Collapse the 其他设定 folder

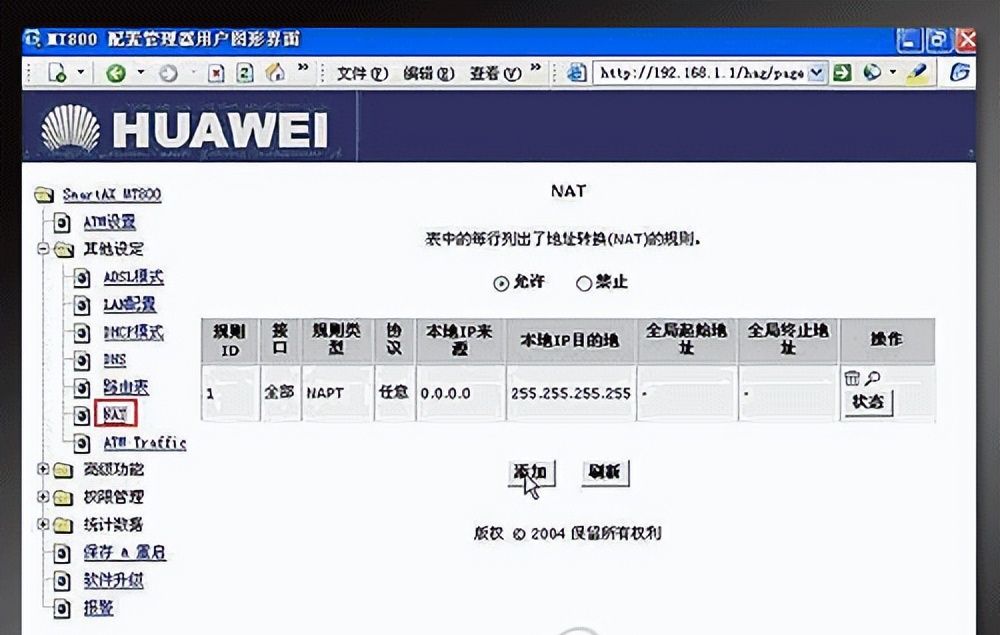pyautogui.click(x=43, y=249)
